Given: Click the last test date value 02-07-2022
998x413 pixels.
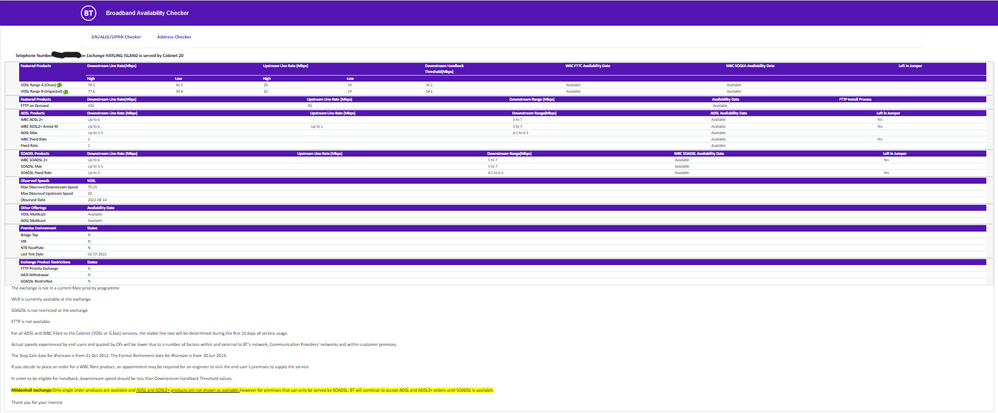Looking at the screenshot, I should pyautogui.click(x=95, y=254).
